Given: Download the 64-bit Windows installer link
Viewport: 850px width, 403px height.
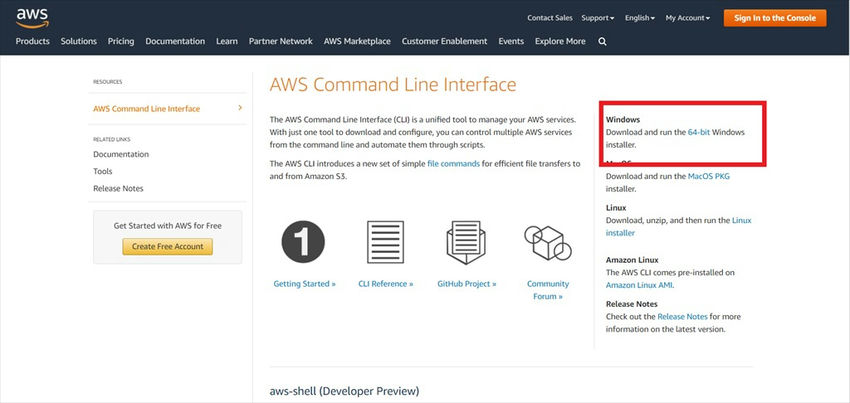Looking at the screenshot, I should point(699,132).
